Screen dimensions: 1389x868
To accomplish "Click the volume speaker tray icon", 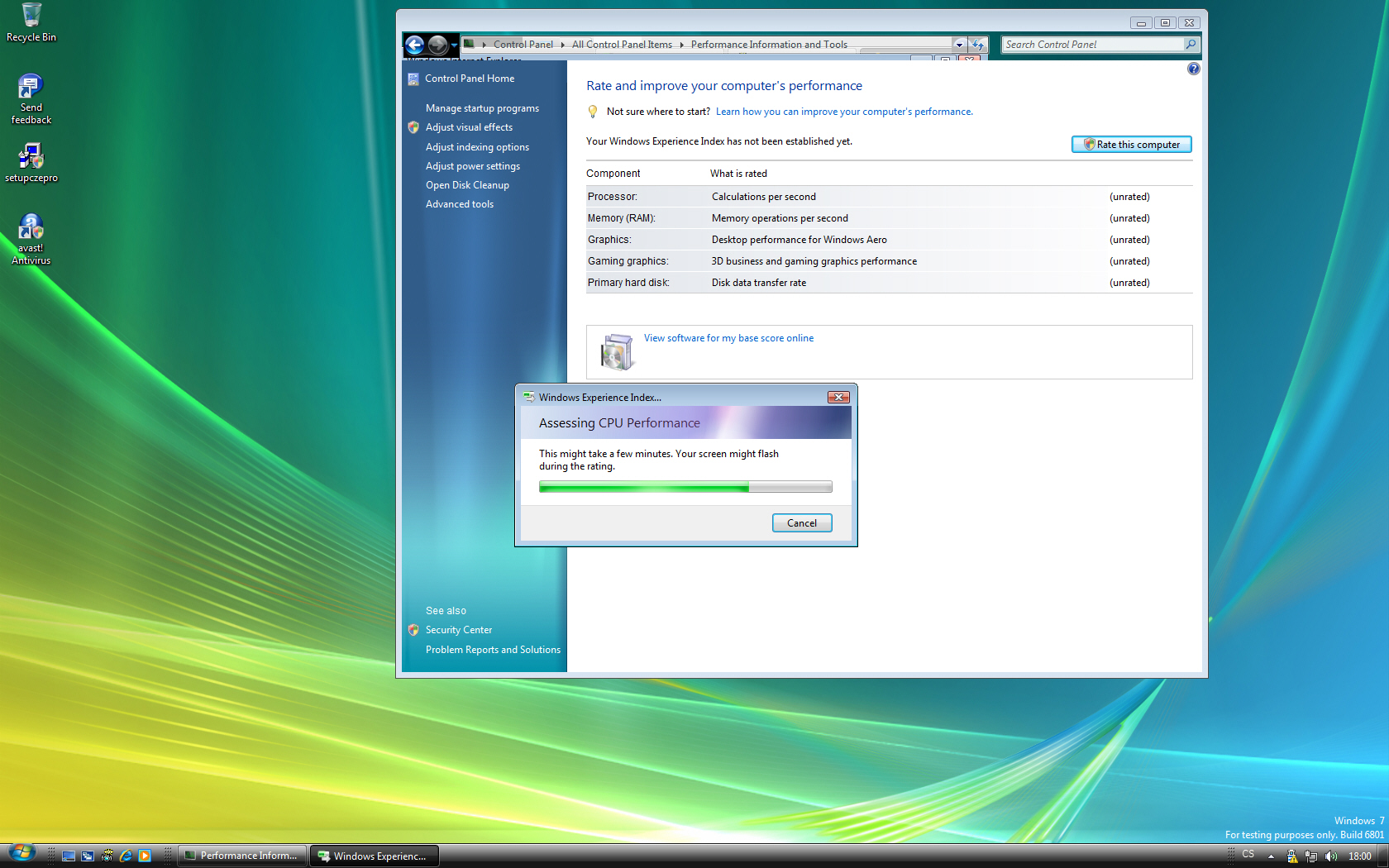I will [1330, 856].
